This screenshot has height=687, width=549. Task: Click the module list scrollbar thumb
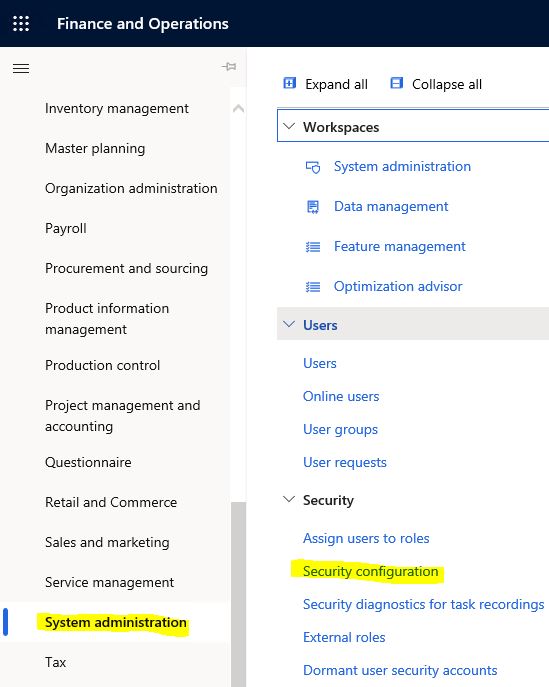(238, 594)
